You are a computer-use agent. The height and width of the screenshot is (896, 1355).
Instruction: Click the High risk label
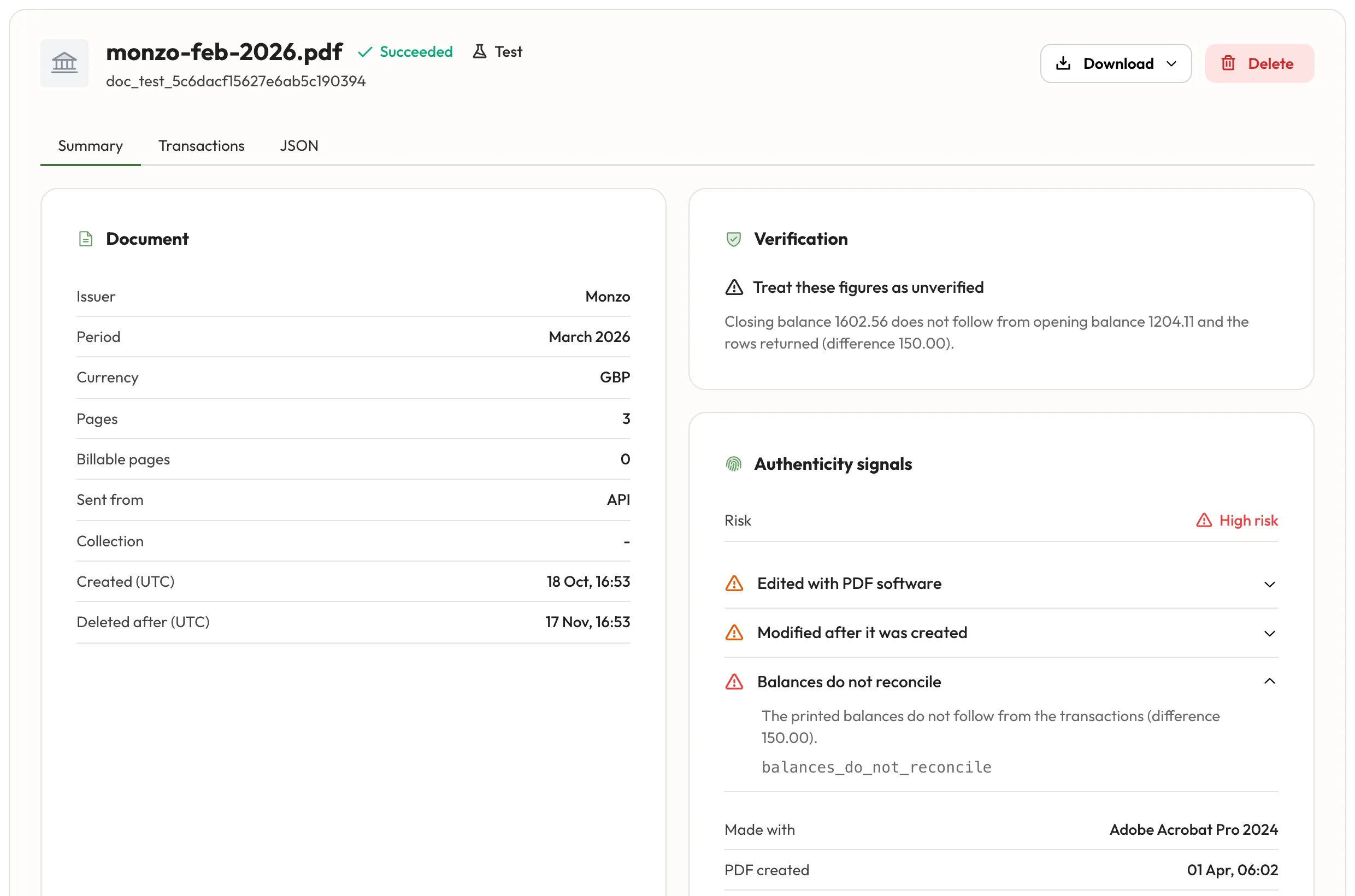(1248, 521)
